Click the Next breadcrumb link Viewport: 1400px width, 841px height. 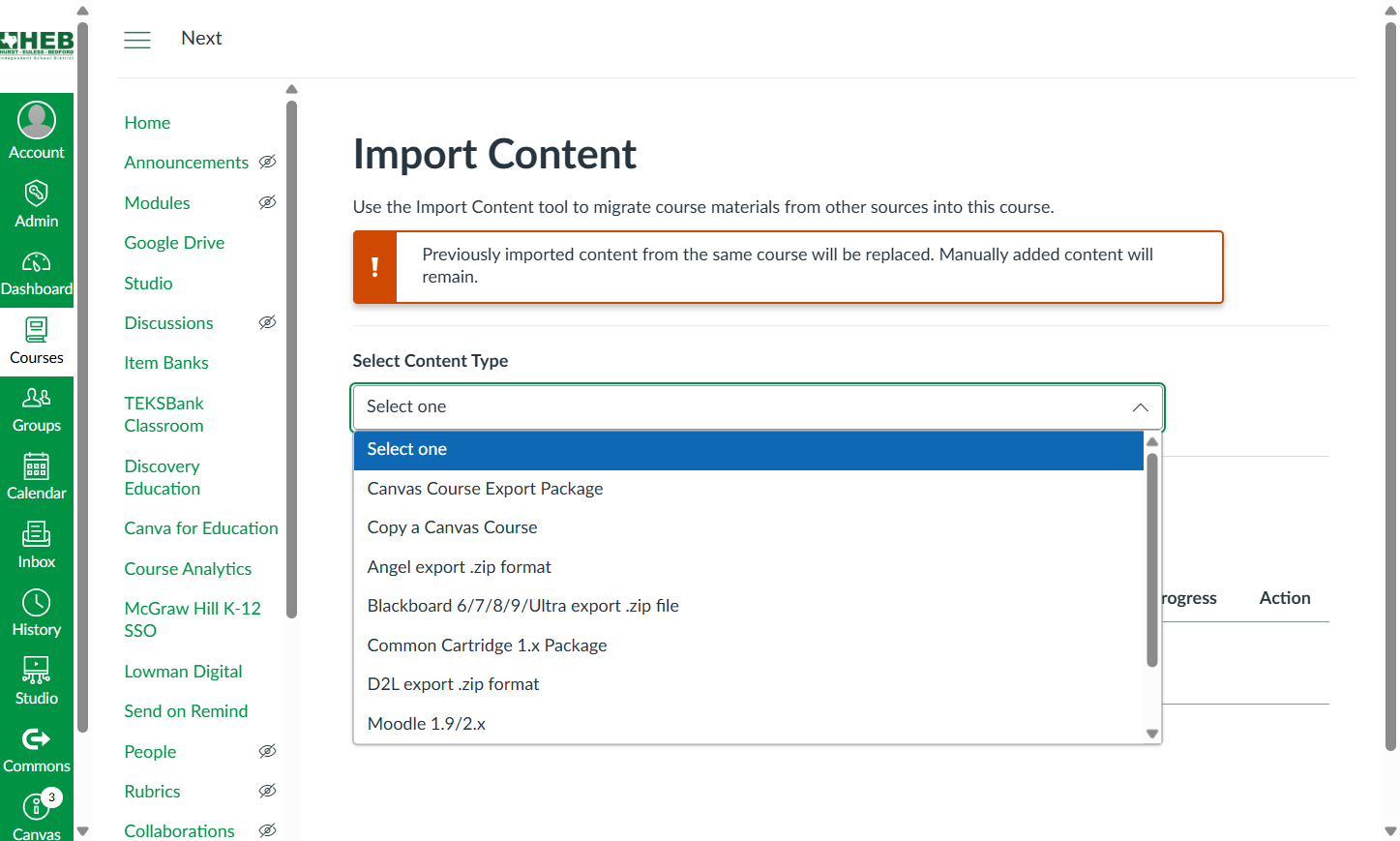pos(201,39)
